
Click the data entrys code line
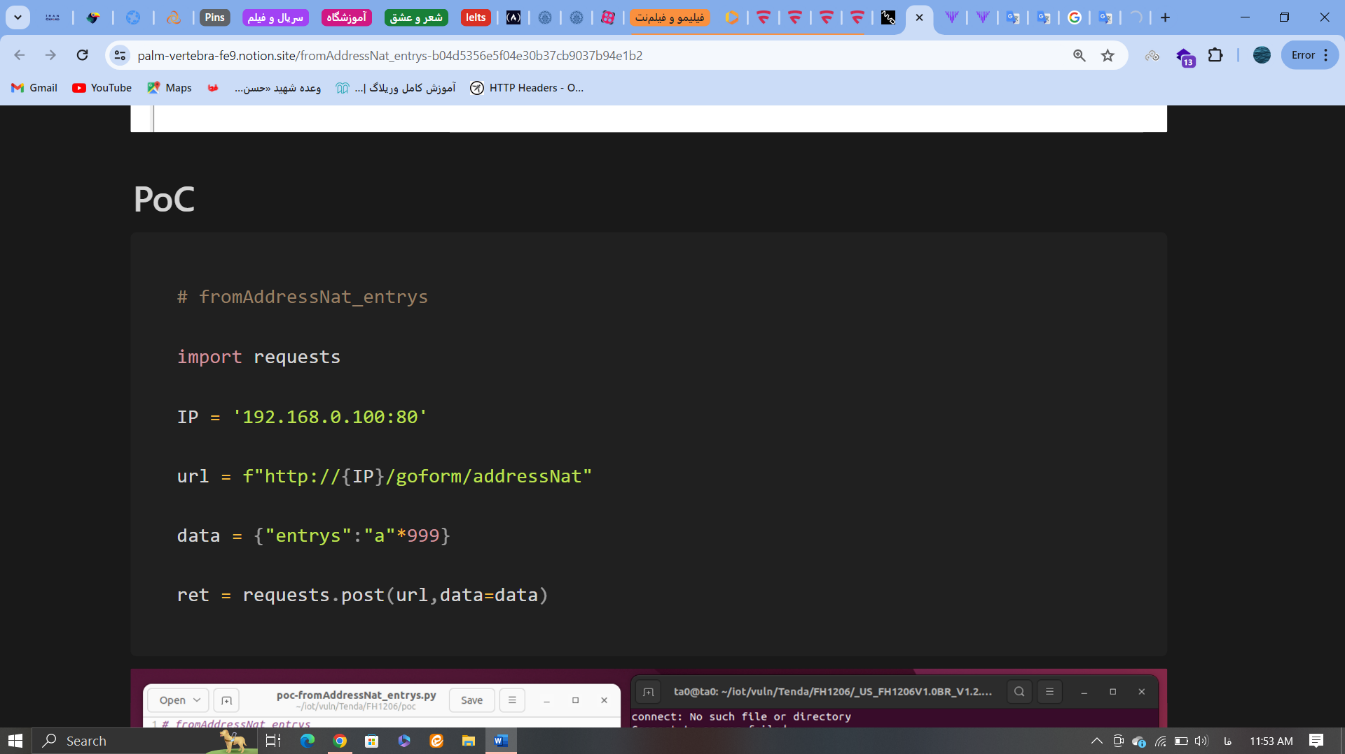(314, 535)
